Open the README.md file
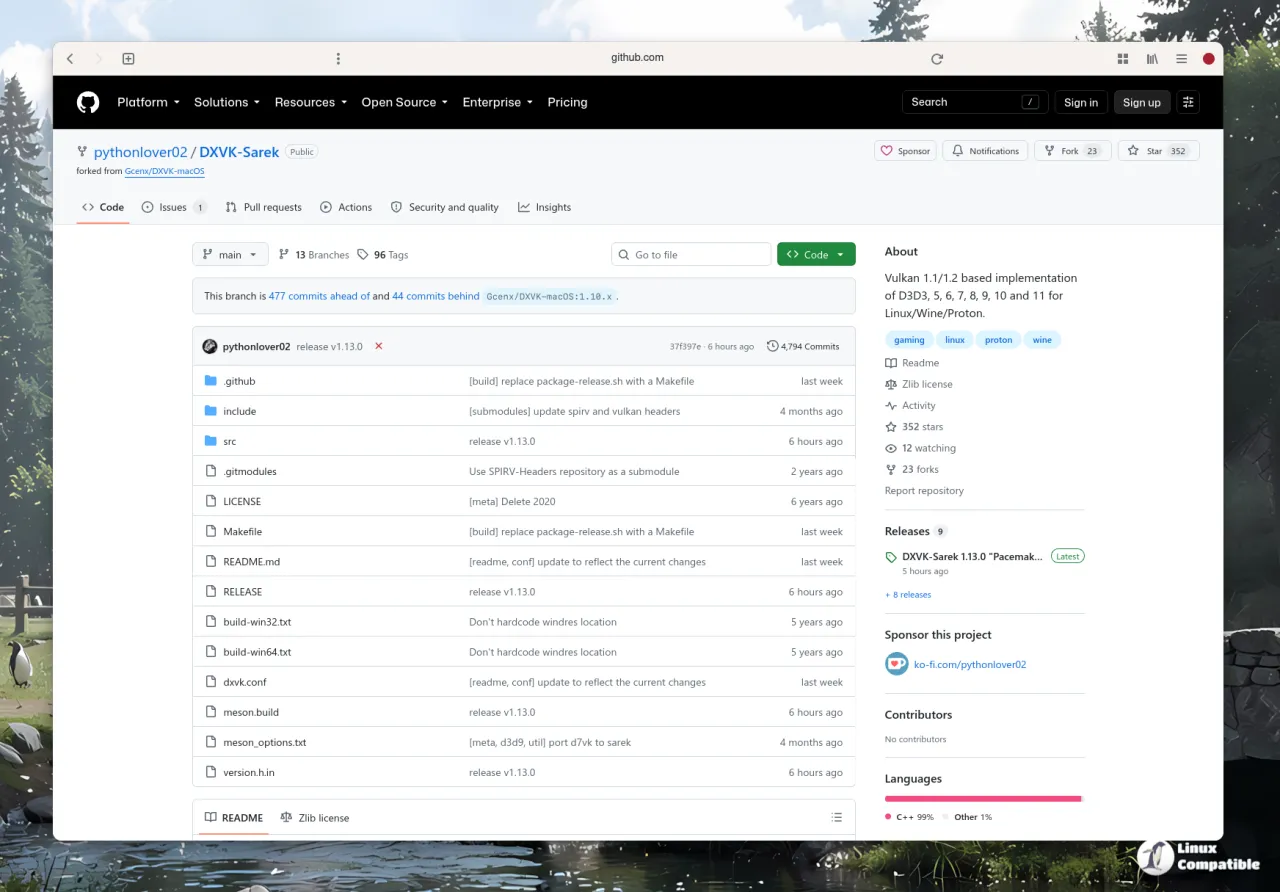 click(x=252, y=562)
